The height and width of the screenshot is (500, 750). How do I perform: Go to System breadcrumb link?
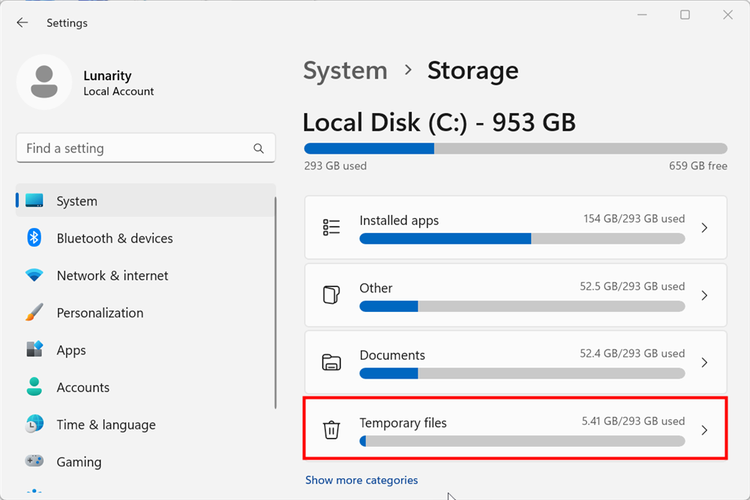coord(345,71)
